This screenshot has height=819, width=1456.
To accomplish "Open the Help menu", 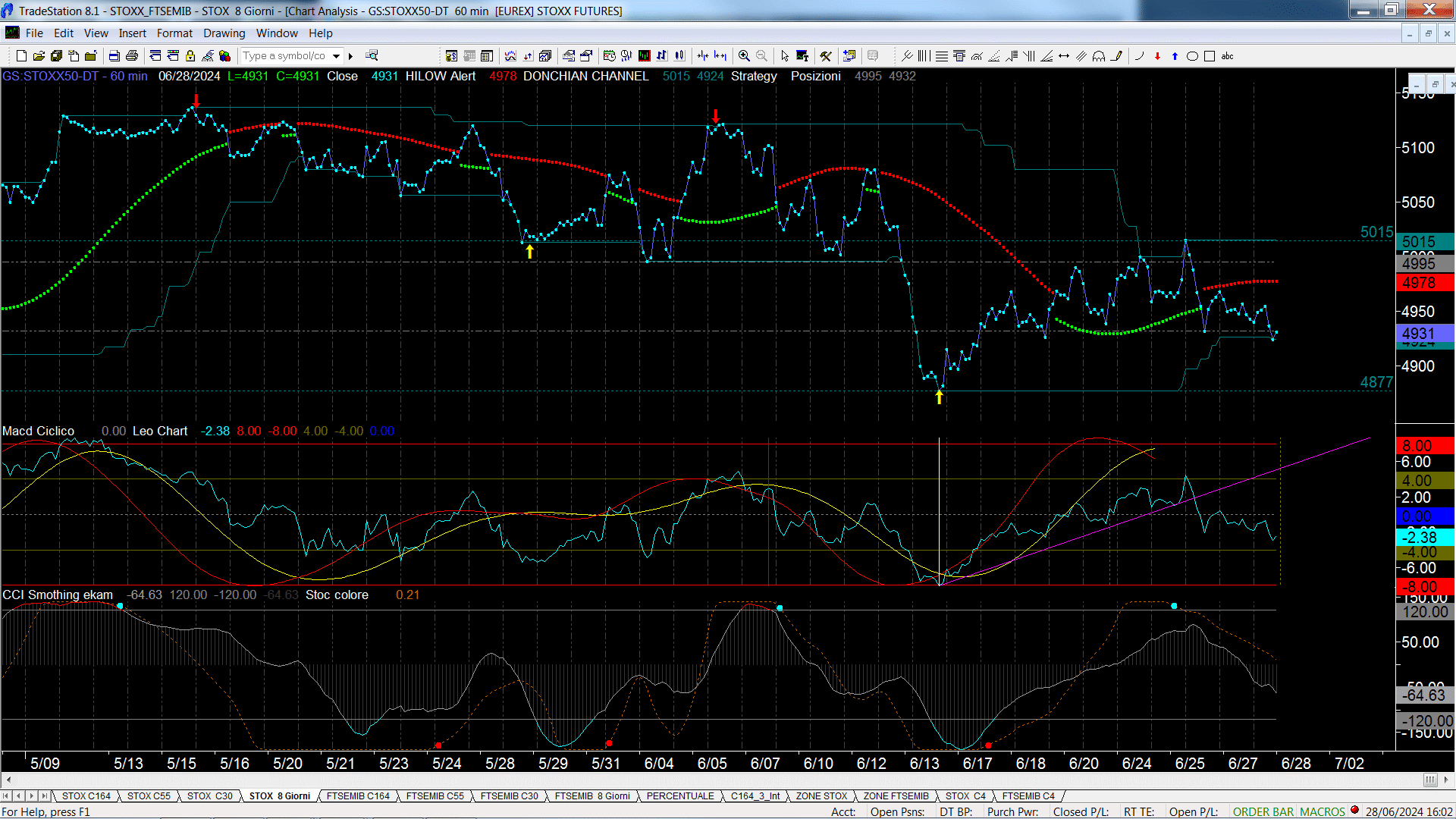I will (320, 33).
